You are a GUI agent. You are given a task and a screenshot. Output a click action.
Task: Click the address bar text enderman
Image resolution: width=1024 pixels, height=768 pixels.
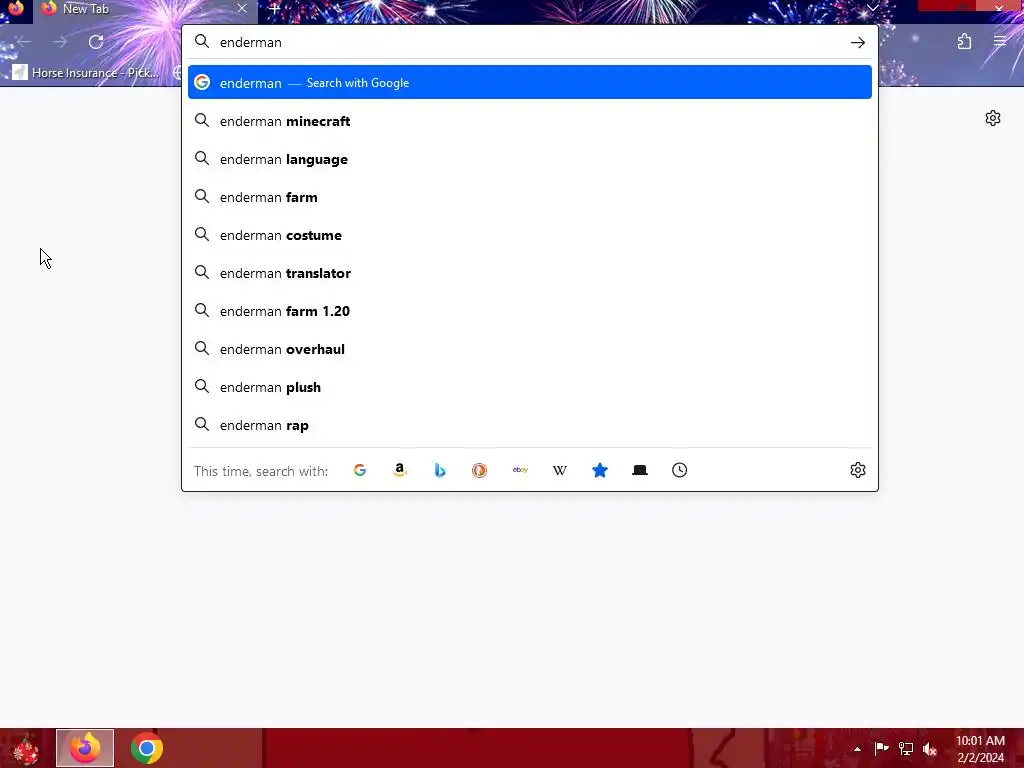click(251, 42)
